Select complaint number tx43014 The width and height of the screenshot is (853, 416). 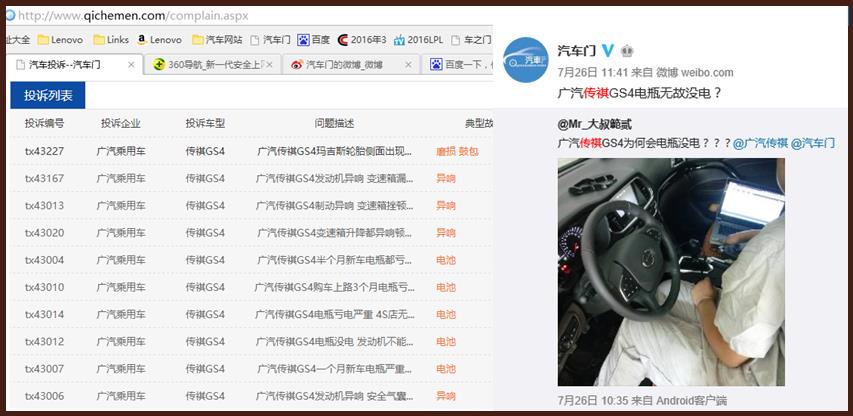(x=44, y=314)
